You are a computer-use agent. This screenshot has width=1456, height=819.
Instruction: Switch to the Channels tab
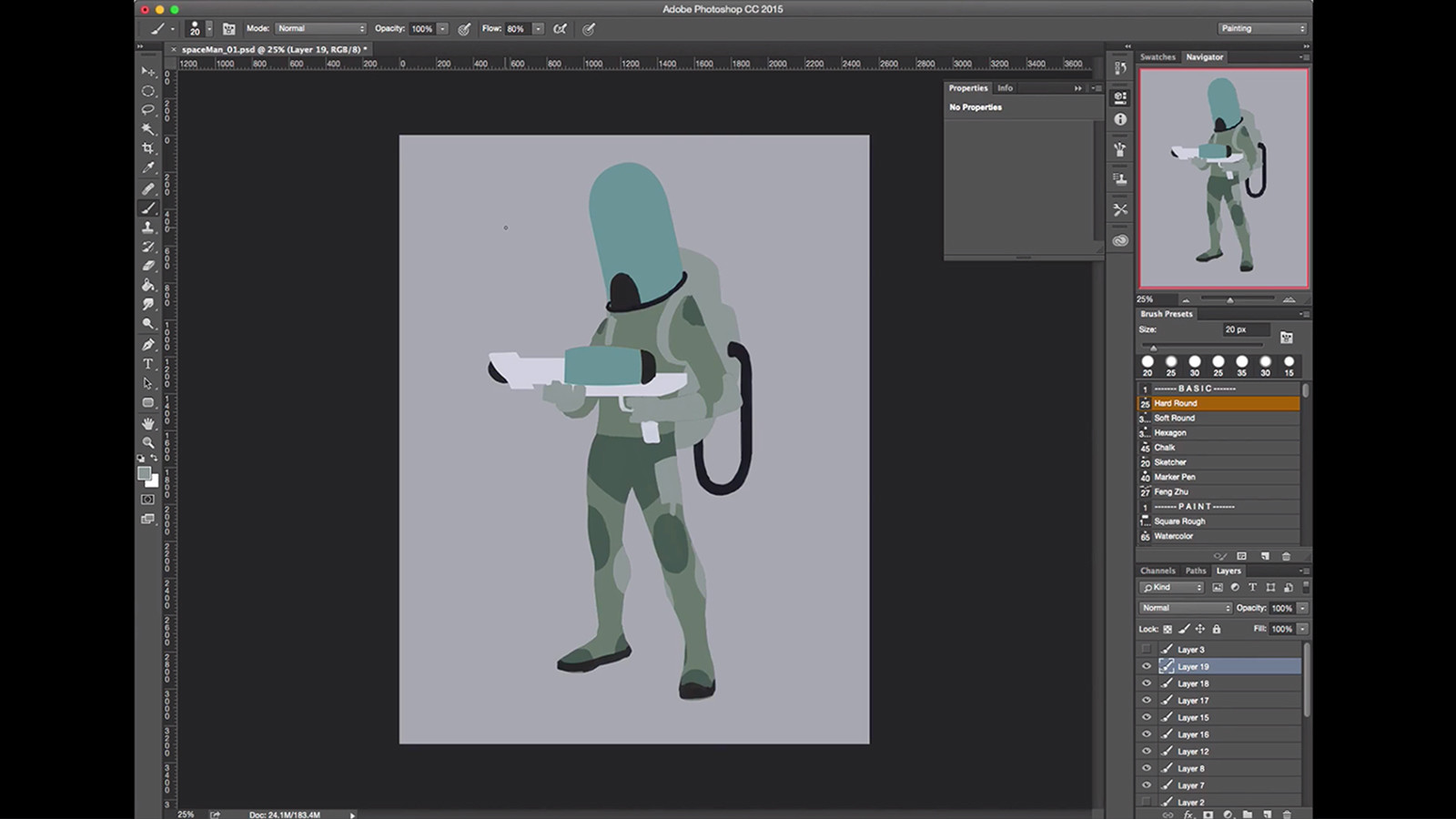1158,571
